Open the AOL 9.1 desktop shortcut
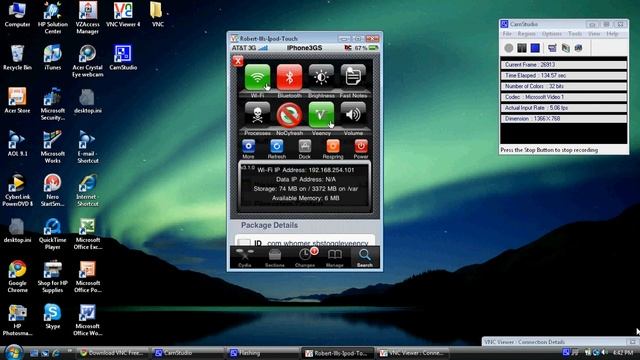This screenshot has height=360, width=640. pyautogui.click(x=17, y=144)
